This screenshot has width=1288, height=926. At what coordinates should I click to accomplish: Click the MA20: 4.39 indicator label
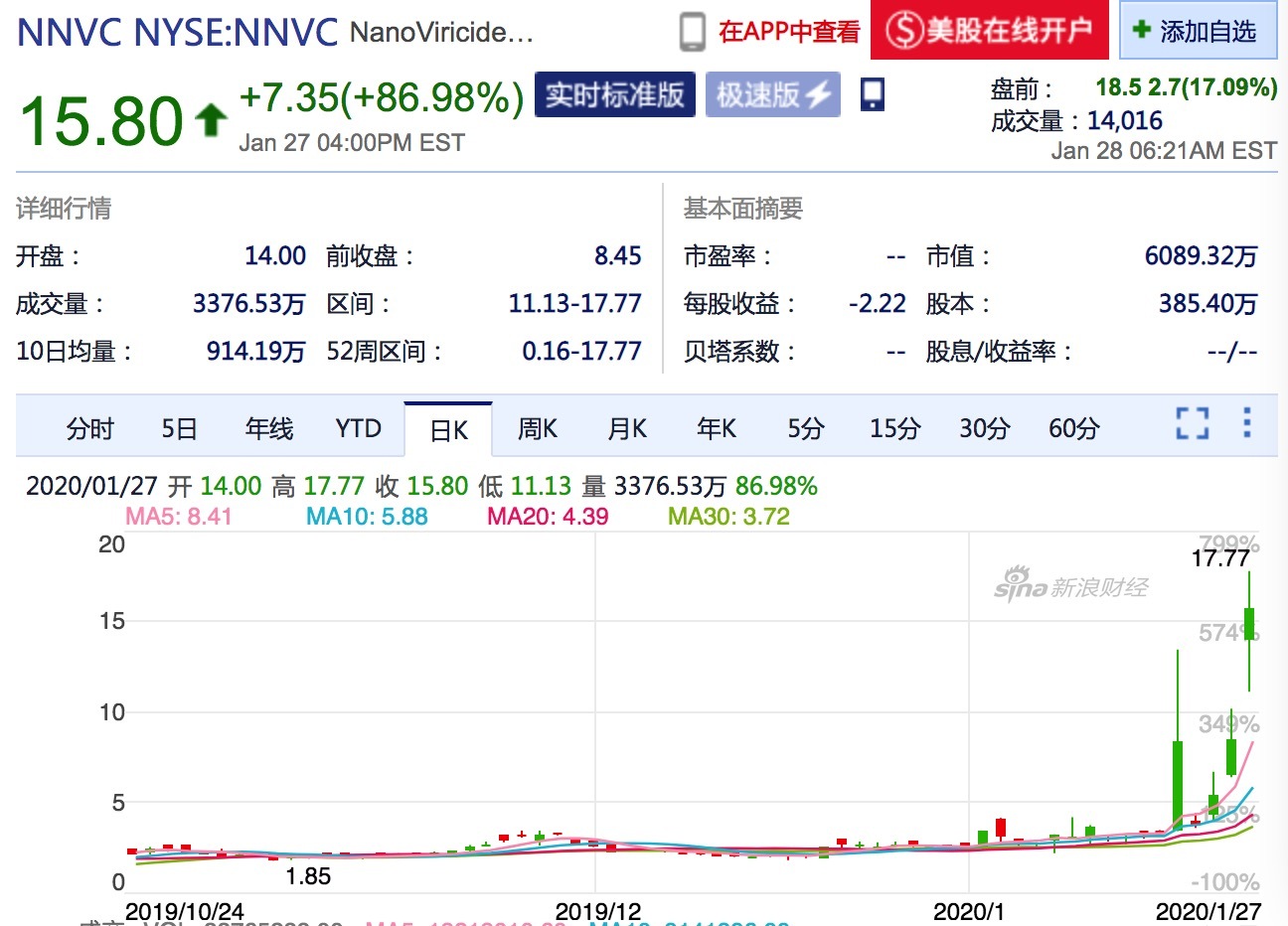[548, 517]
